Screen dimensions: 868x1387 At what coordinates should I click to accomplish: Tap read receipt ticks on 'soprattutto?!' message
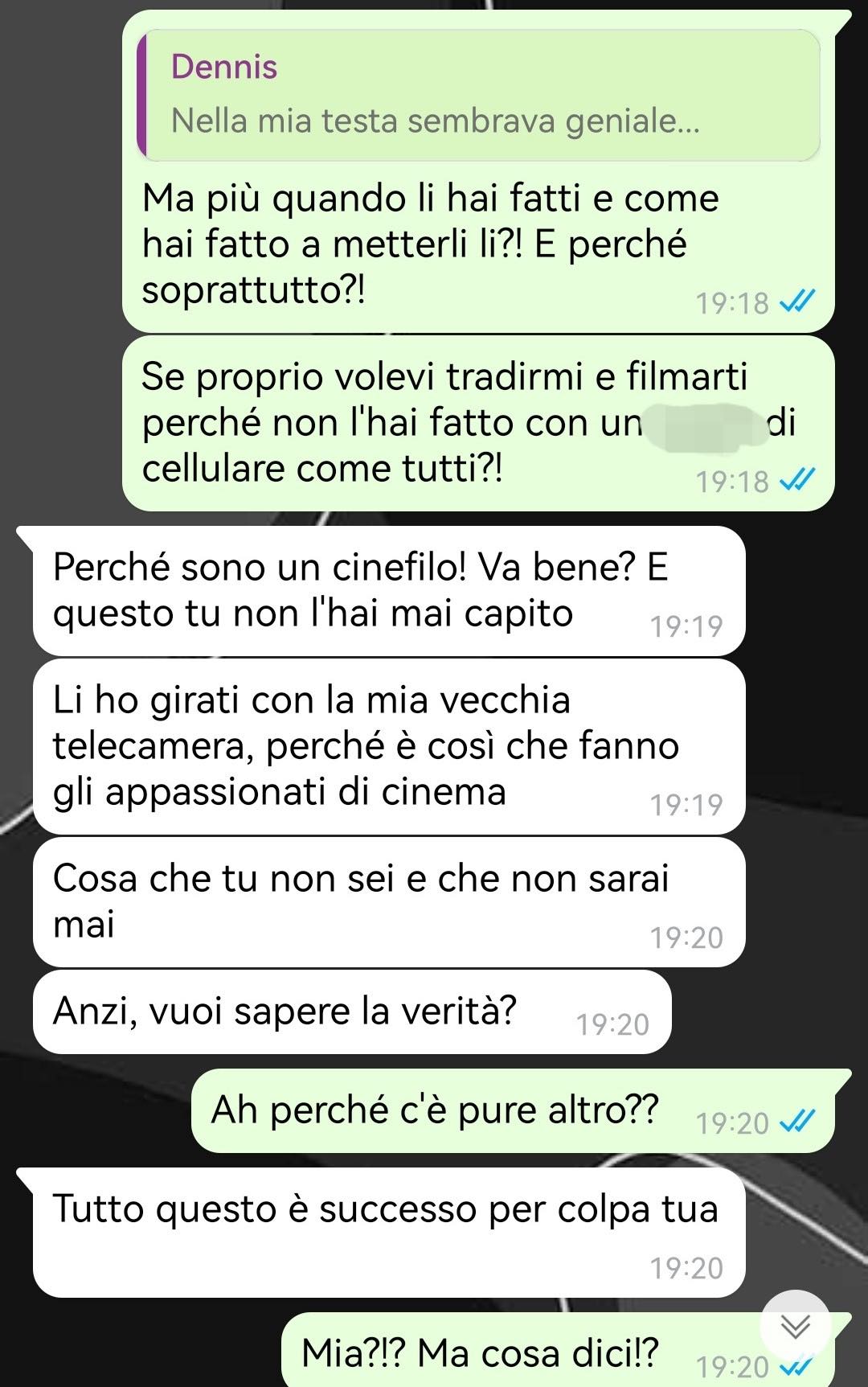coord(797,302)
